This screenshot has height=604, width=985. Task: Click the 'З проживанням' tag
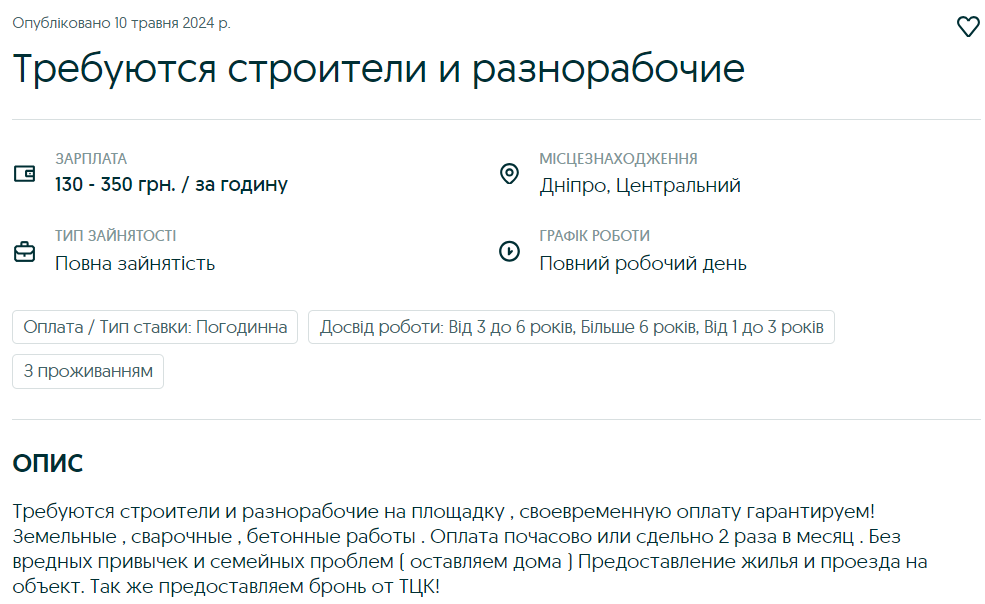pos(88,371)
